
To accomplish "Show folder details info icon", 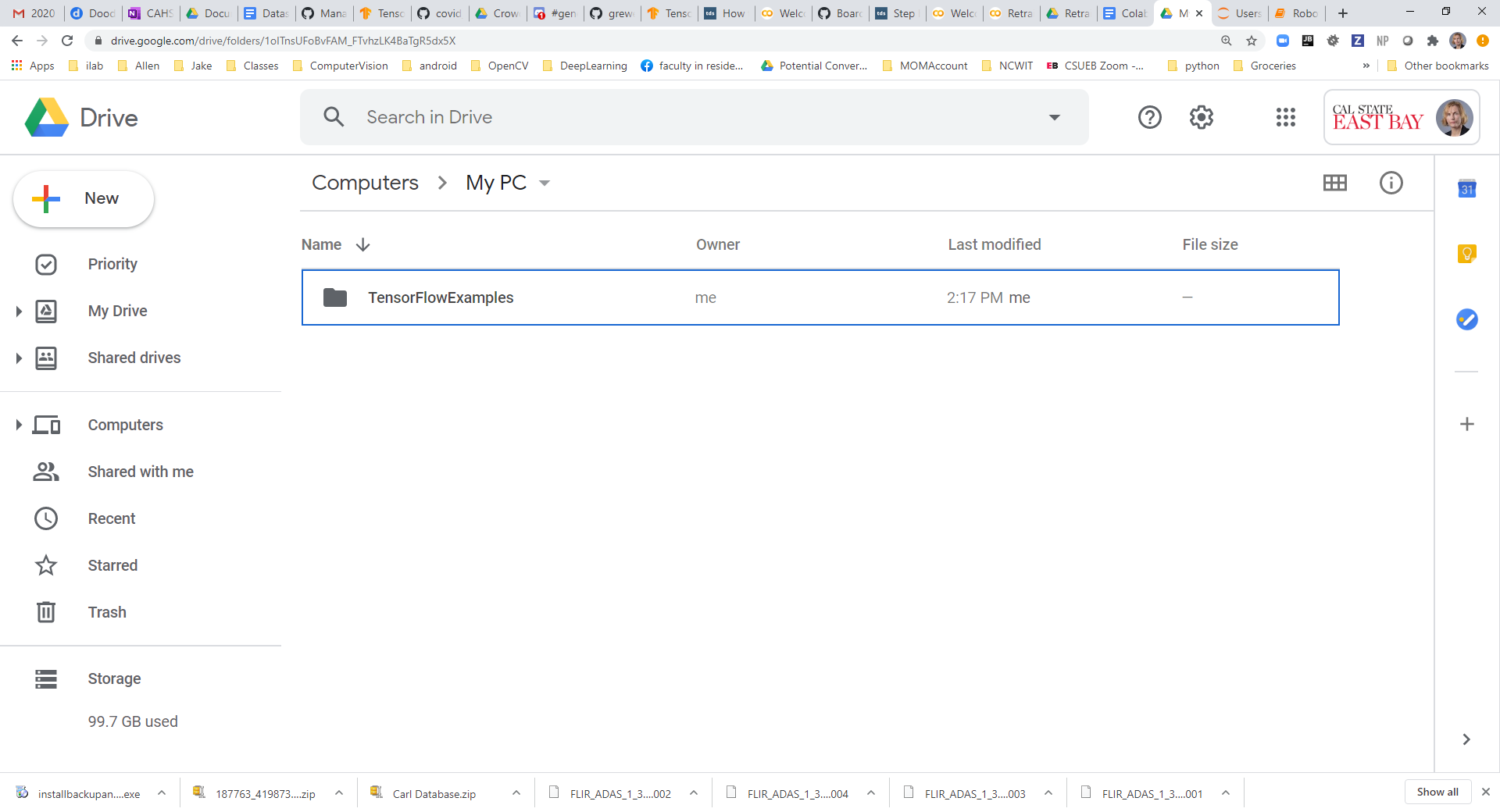I will [1391, 183].
